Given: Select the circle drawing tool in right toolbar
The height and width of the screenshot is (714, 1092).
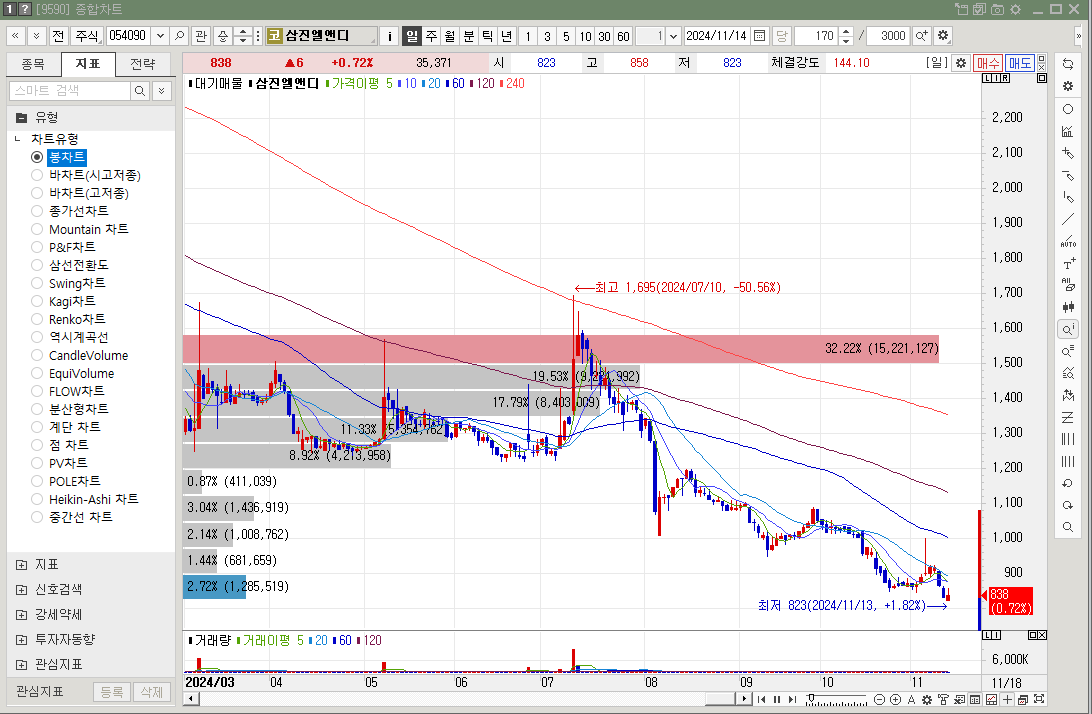Looking at the screenshot, I should tap(1068, 109).
